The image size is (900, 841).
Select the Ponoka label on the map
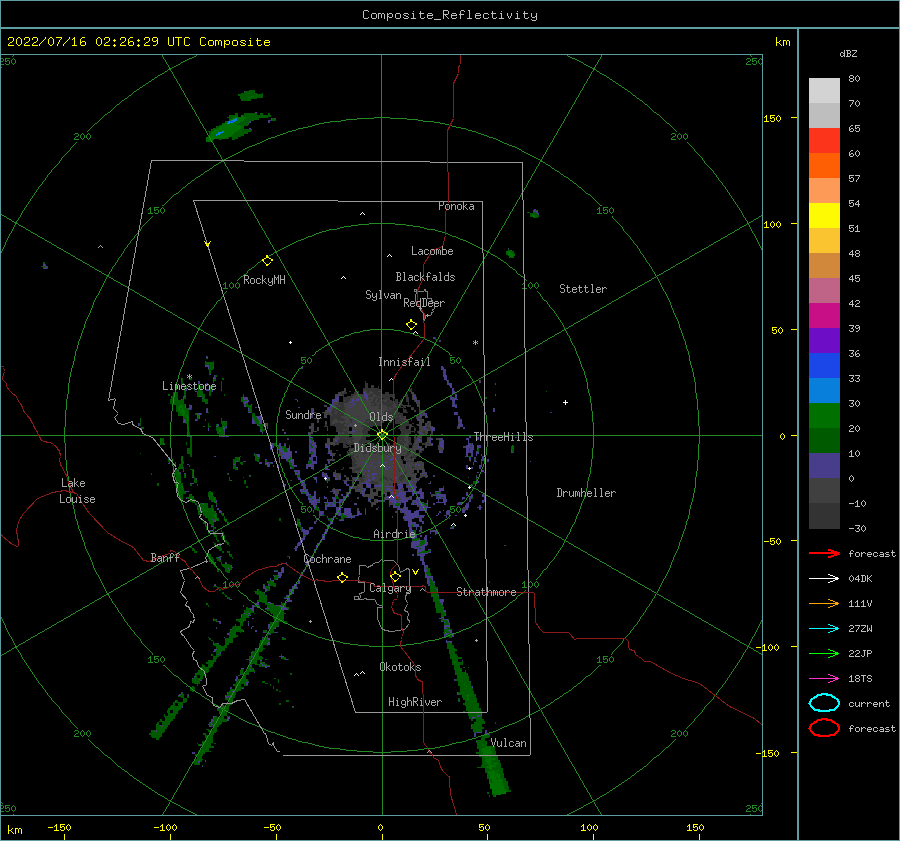pos(456,206)
